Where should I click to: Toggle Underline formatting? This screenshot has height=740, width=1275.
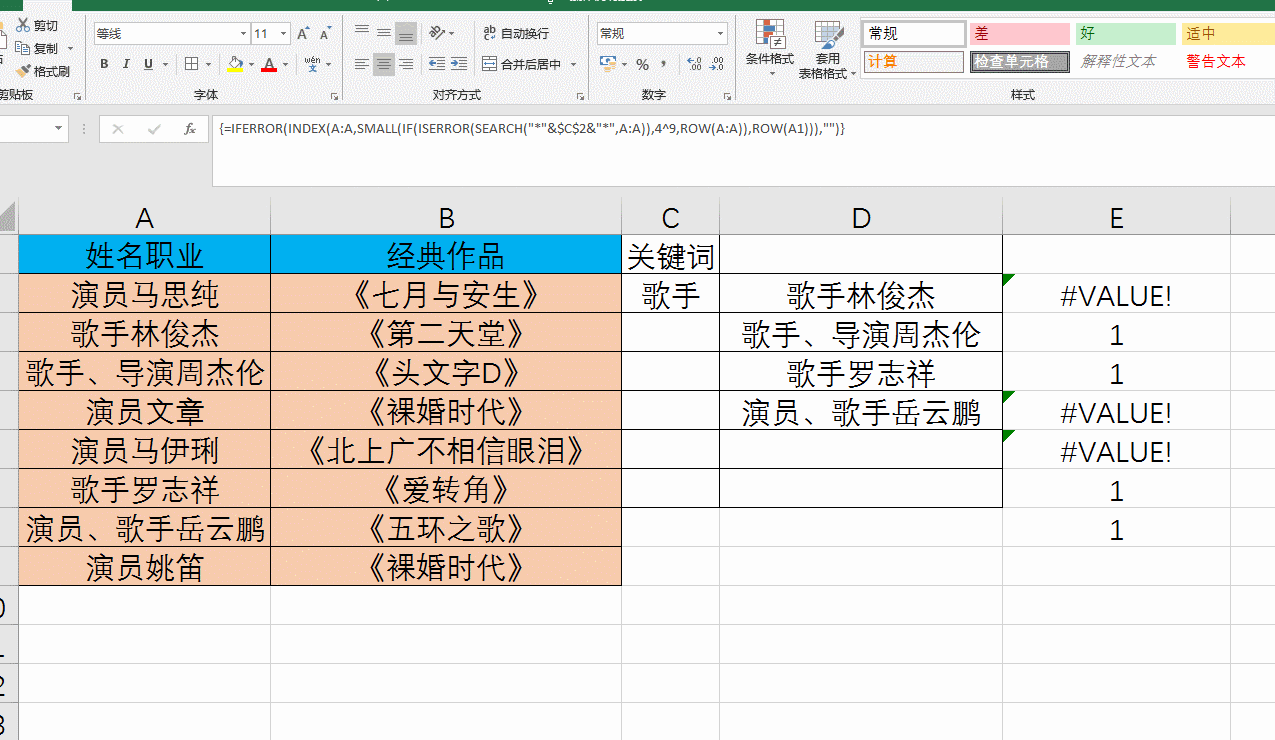[148, 64]
